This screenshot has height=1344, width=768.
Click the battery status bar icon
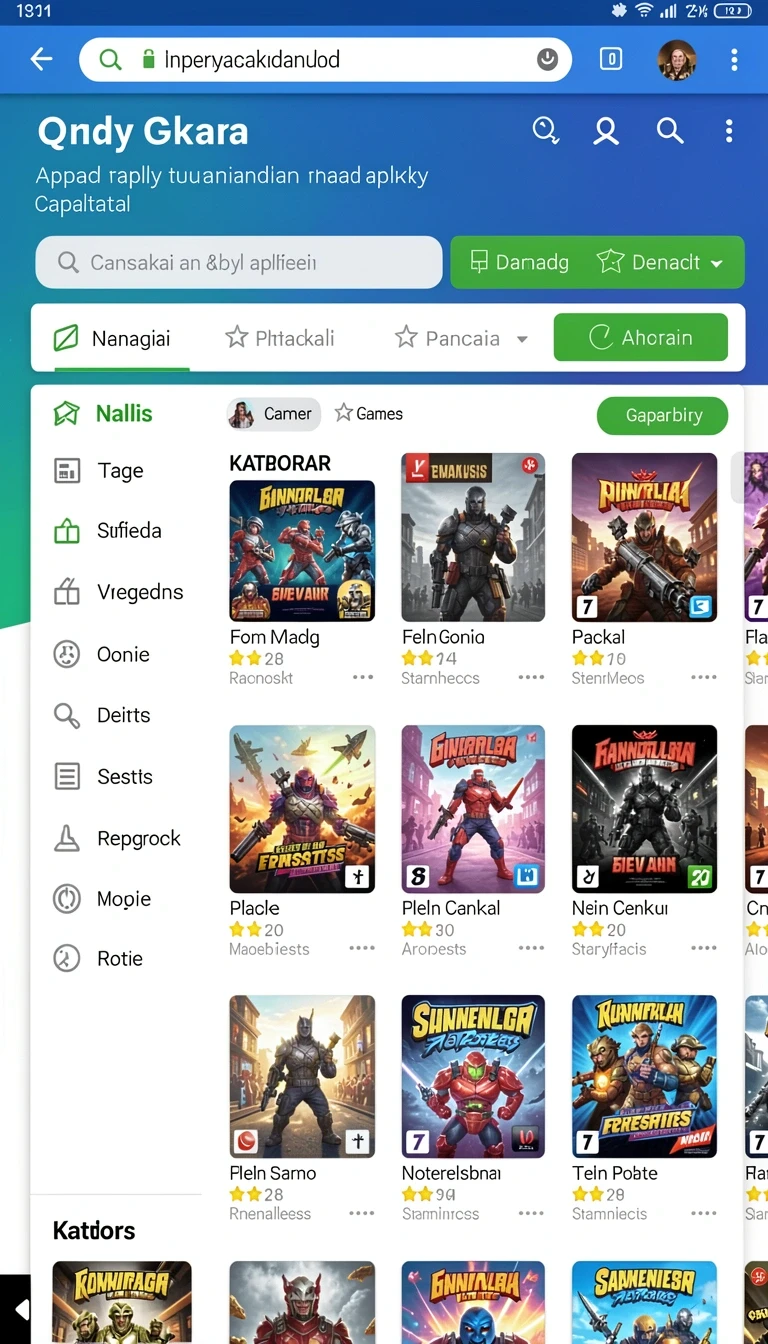click(x=734, y=10)
